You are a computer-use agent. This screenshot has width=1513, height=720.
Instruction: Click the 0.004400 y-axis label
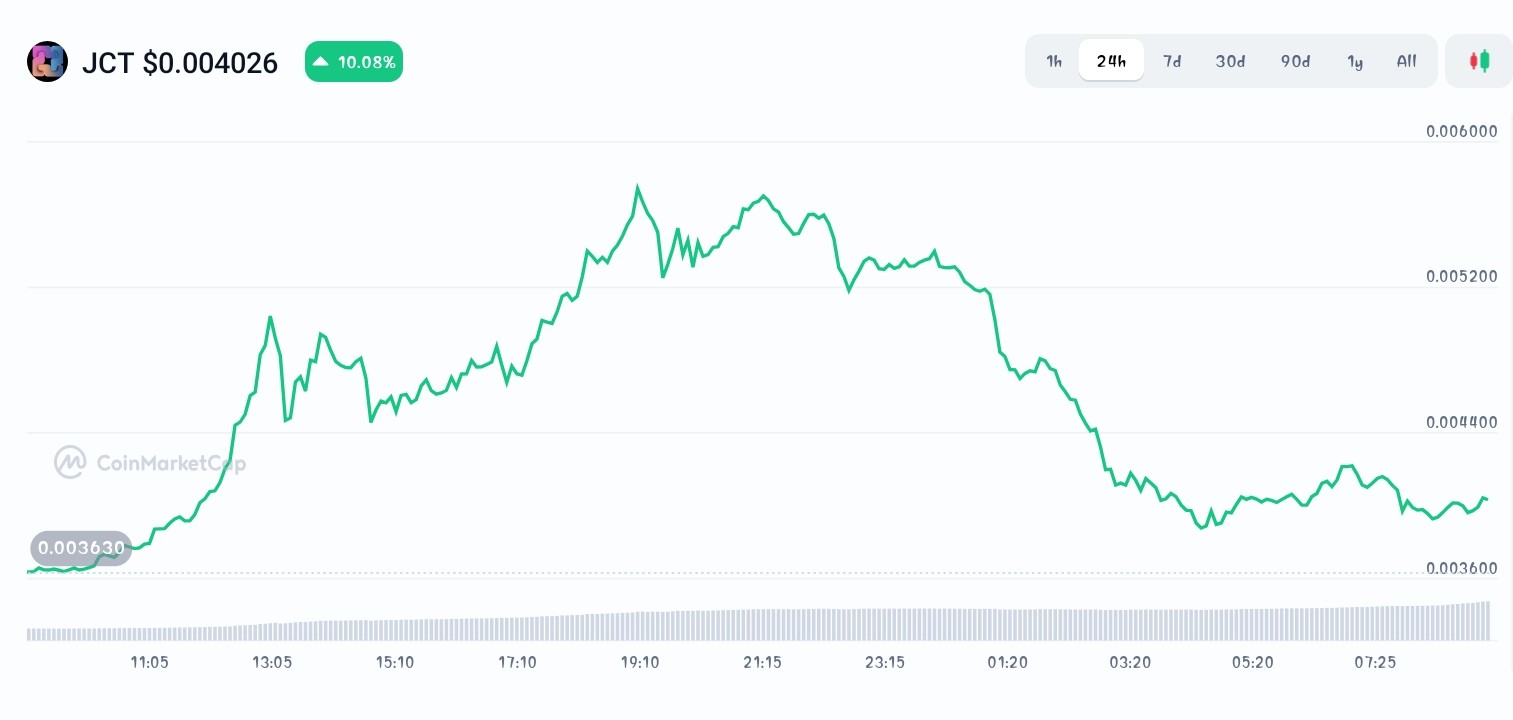1462,423
